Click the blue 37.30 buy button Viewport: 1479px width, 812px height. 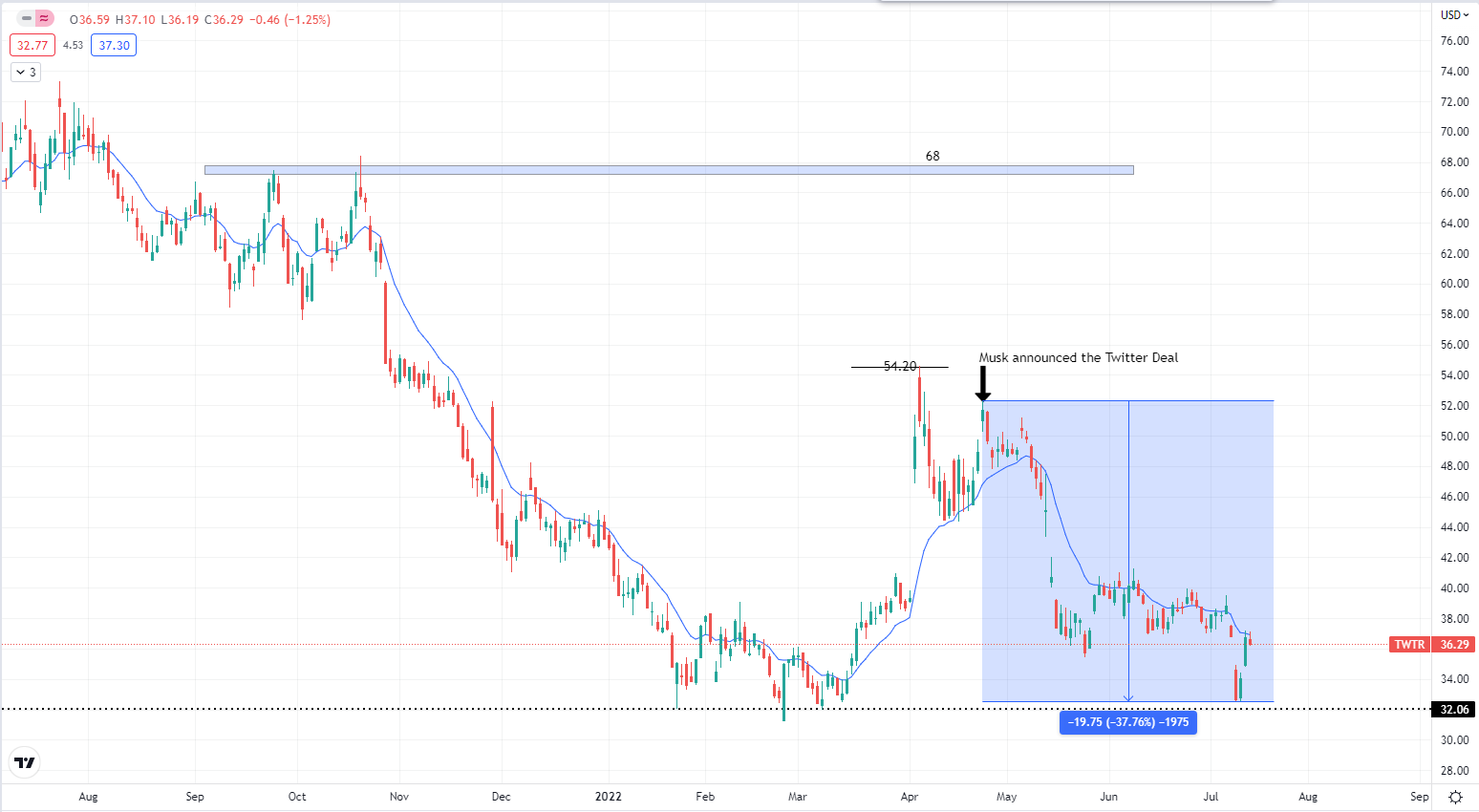[114, 45]
